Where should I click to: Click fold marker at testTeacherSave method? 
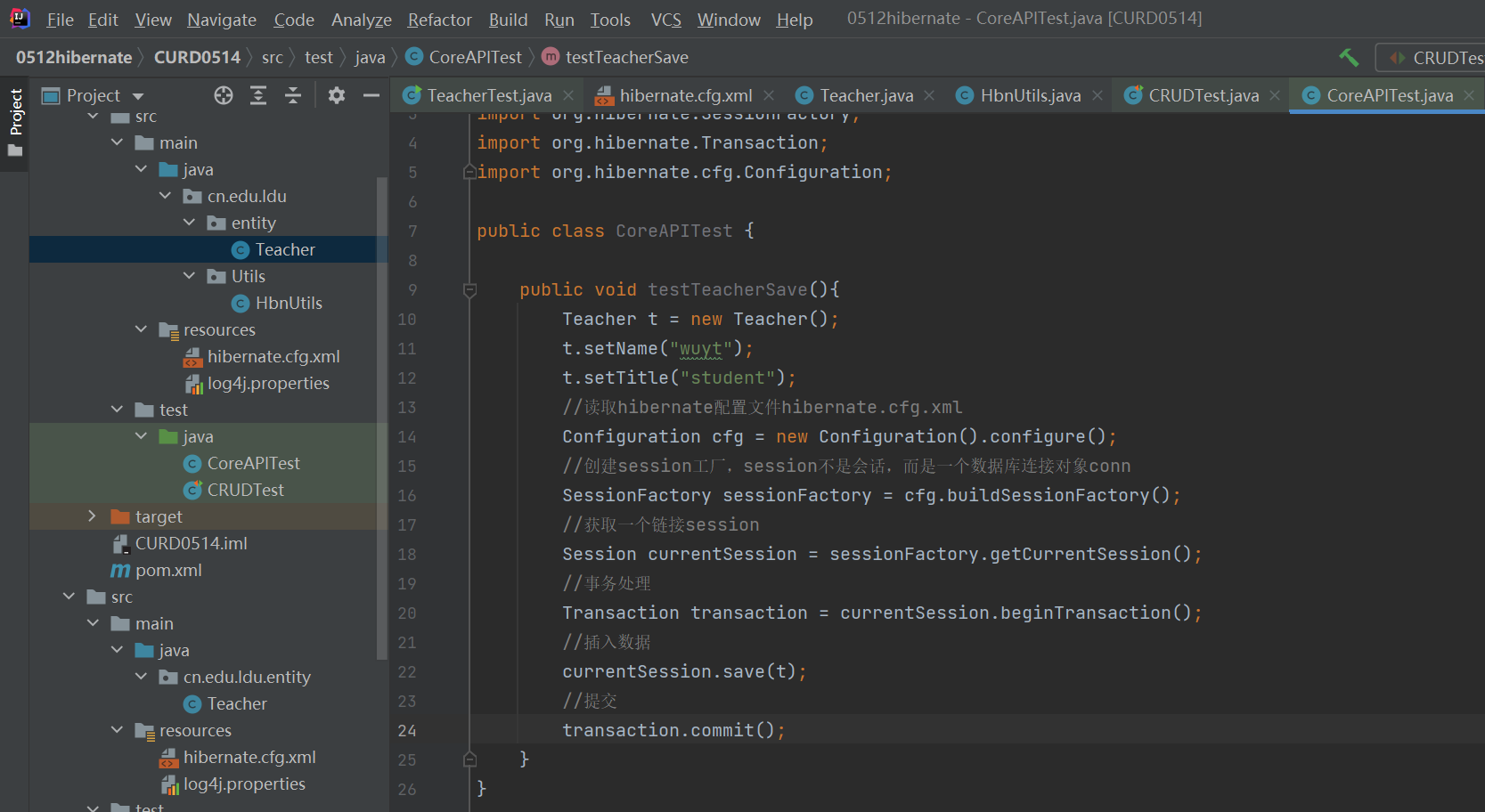tap(469, 289)
